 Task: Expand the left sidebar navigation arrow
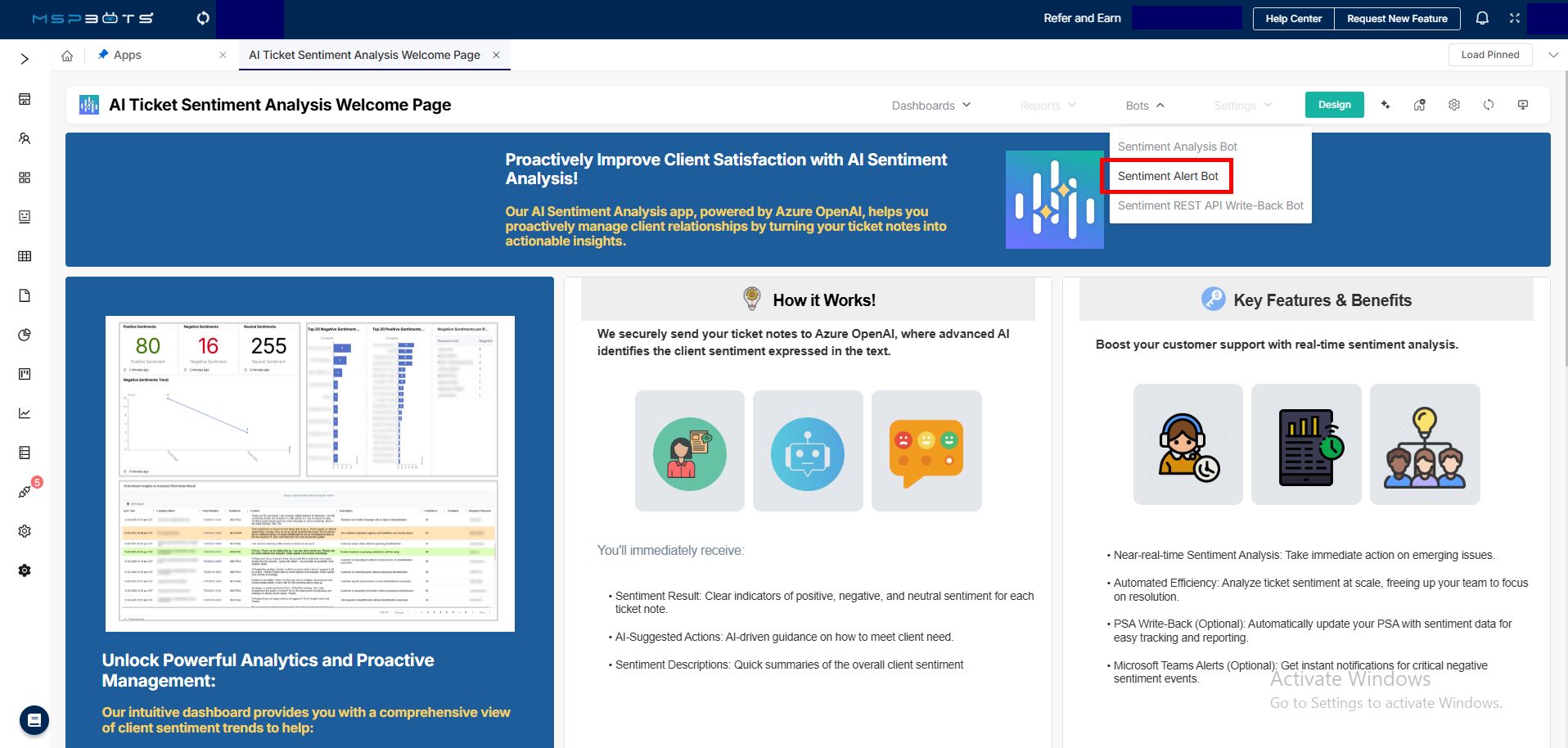[x=25, y=59]
